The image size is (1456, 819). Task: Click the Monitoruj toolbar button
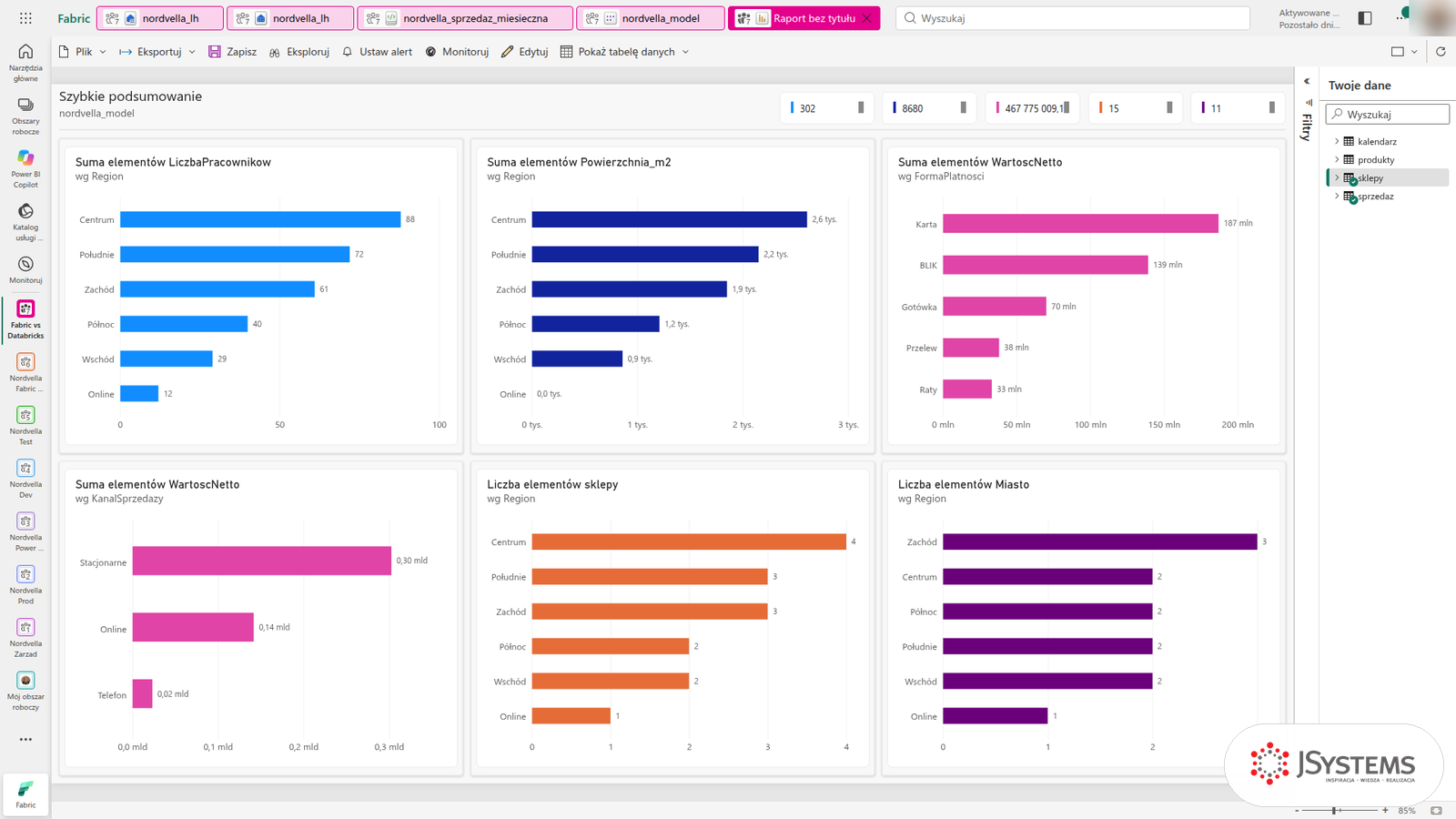click(x=457, y=52)
